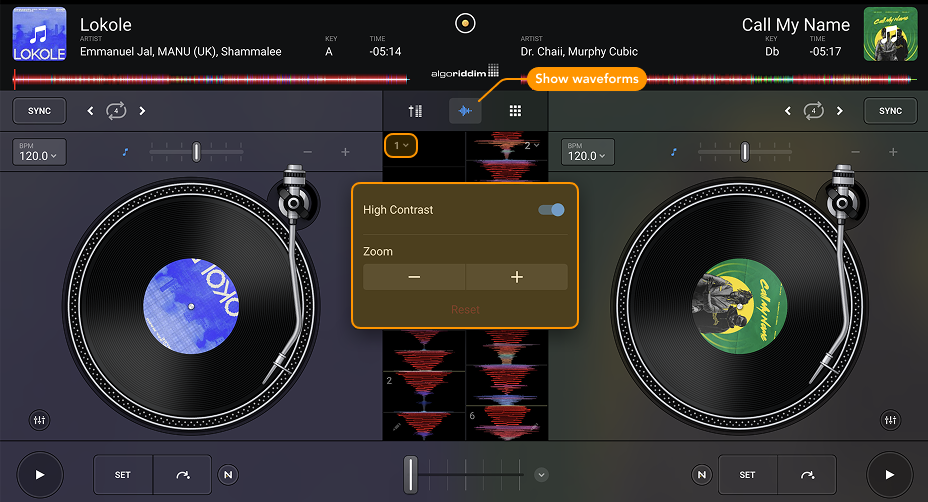
Task: Play the right deck
Action: click(890, 475)
